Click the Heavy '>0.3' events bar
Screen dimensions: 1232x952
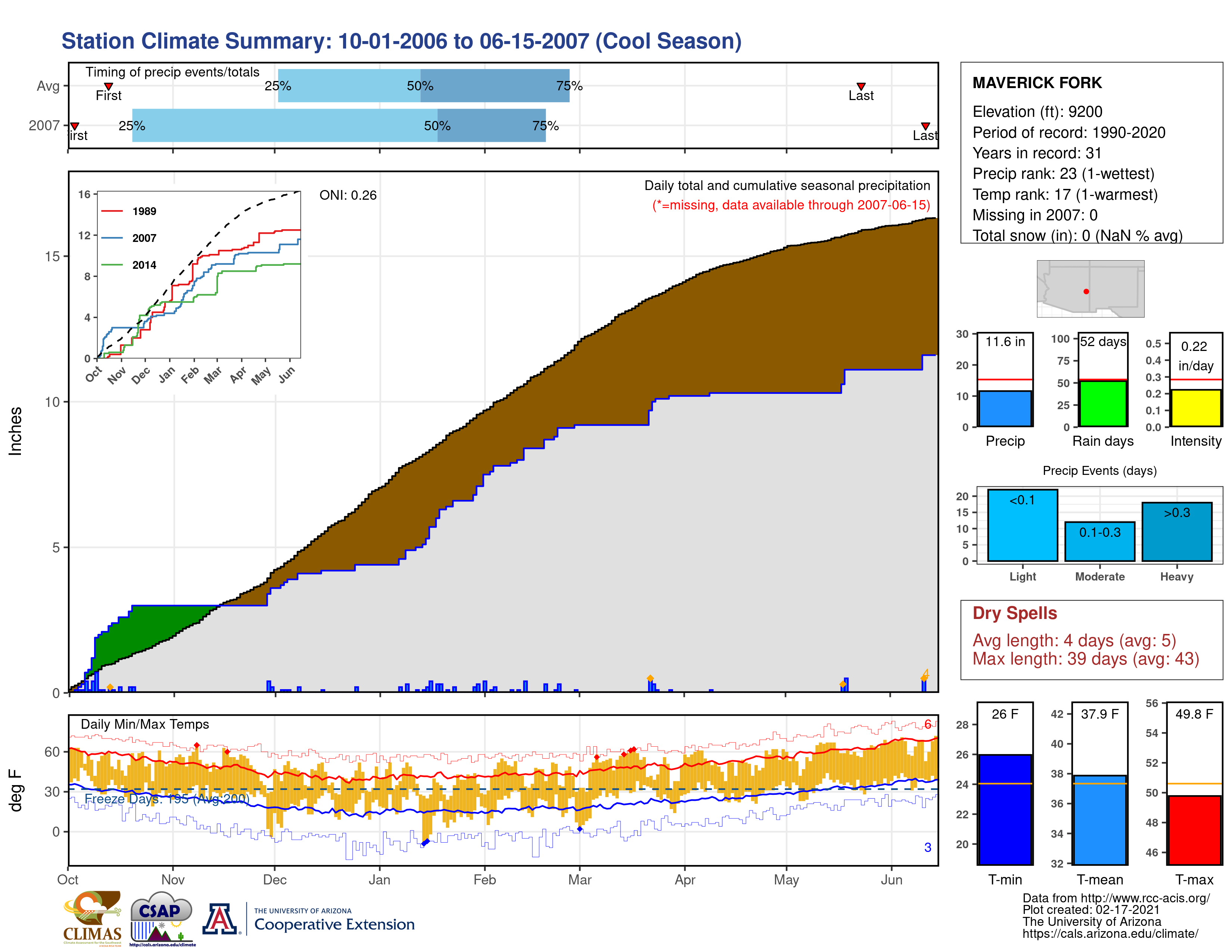pos(1177,531)
